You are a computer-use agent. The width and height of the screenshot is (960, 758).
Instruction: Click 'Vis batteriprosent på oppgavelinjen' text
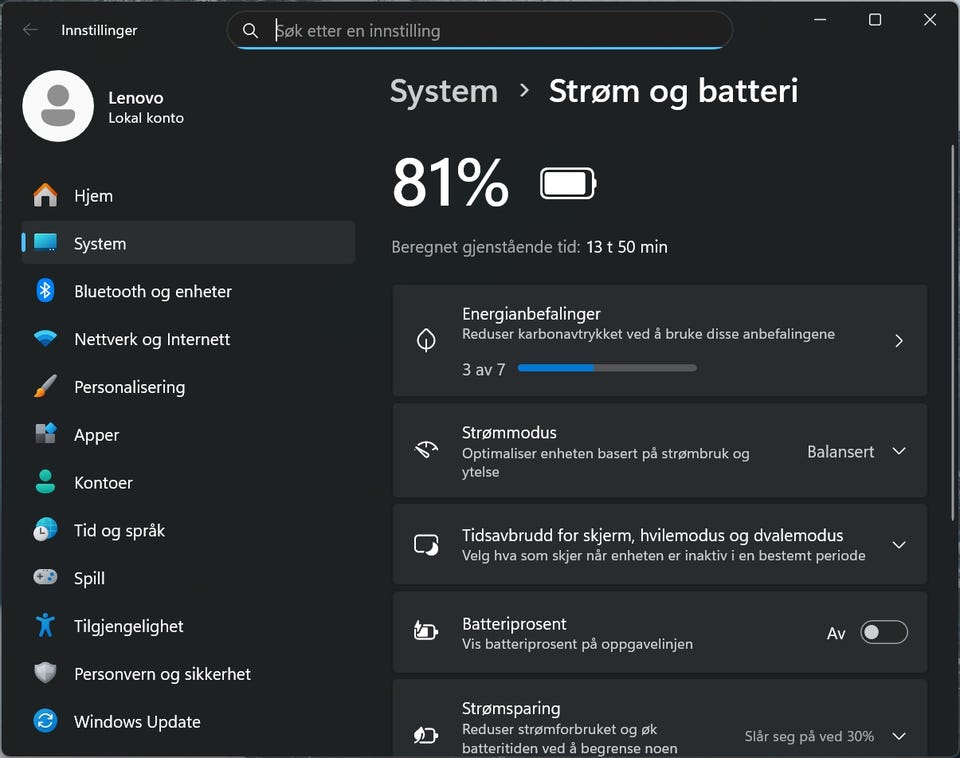pos(577,644)
